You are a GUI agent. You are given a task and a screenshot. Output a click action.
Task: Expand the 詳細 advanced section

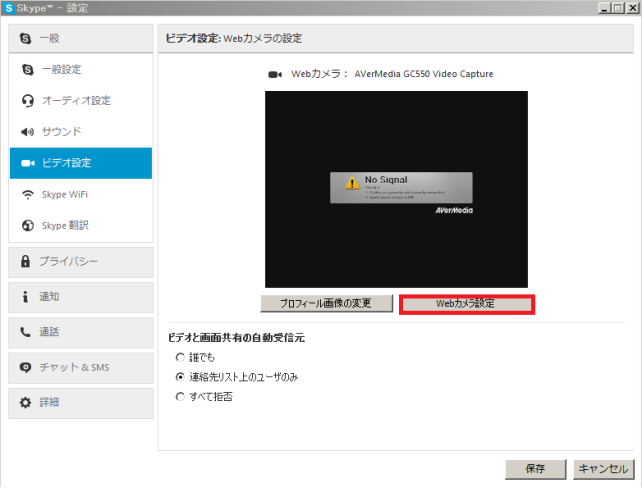tap(81, 403)
